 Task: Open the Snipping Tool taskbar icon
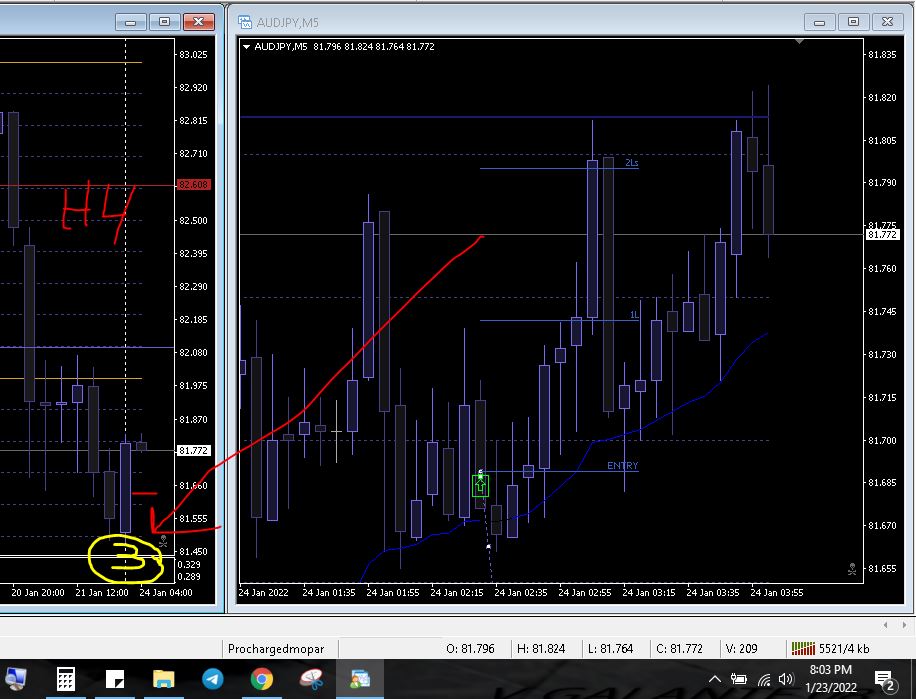(311, 679)
